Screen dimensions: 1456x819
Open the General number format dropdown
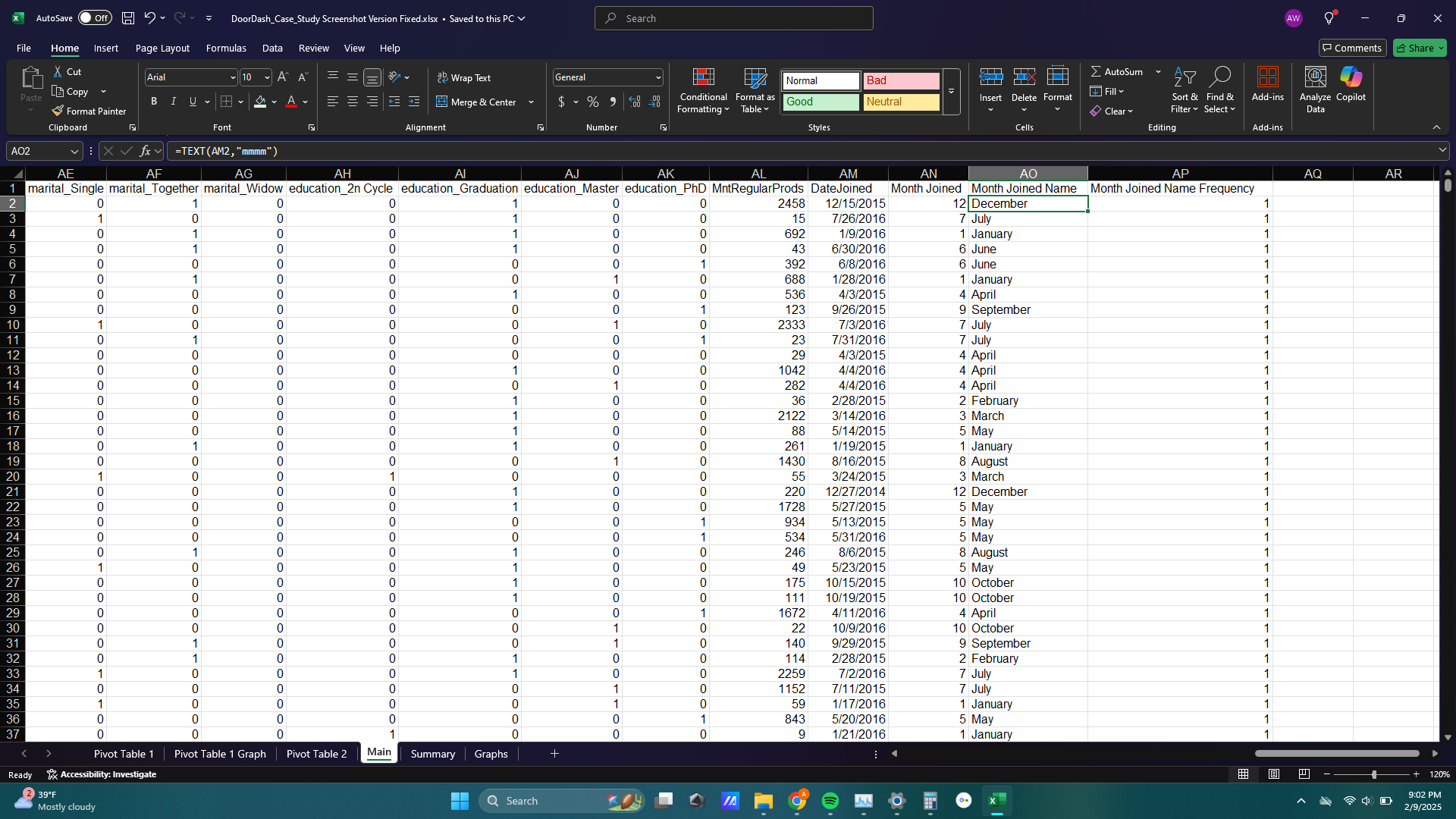click(657, 77)
